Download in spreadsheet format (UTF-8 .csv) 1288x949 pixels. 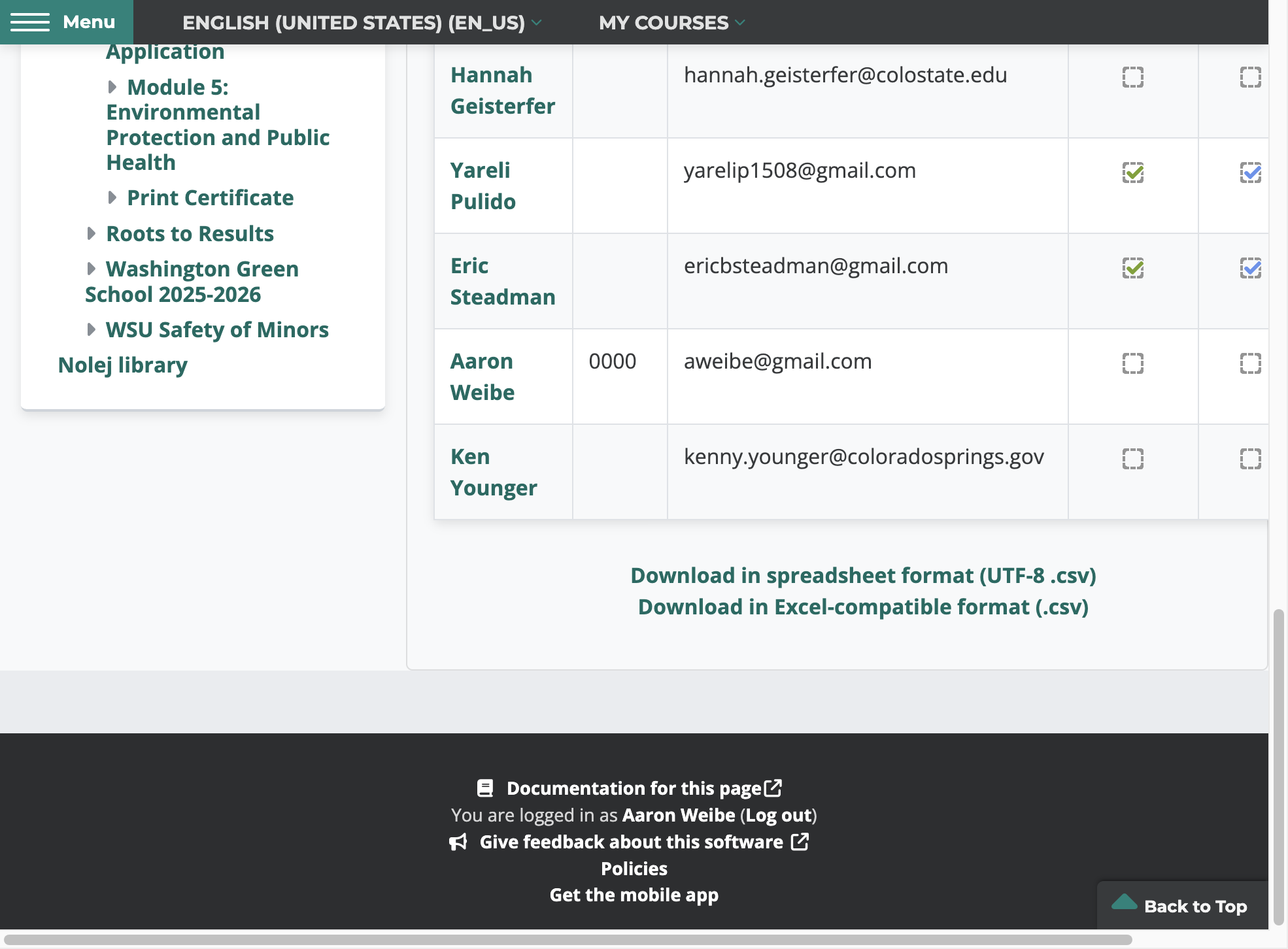pyautogui.click(x=863, y=575)
